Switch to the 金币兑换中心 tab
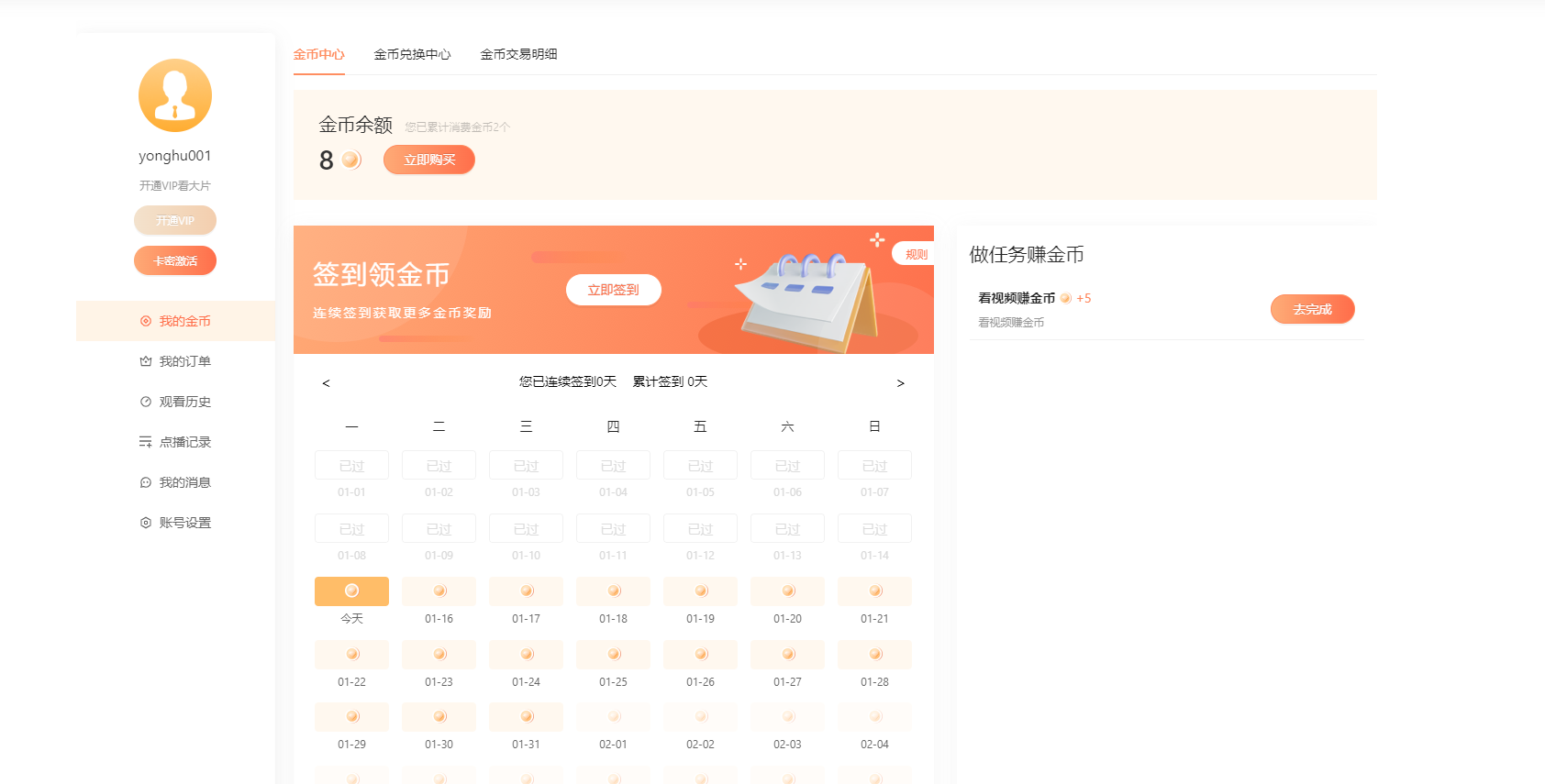Screen dimensions: 1545x784 [412, 54]
